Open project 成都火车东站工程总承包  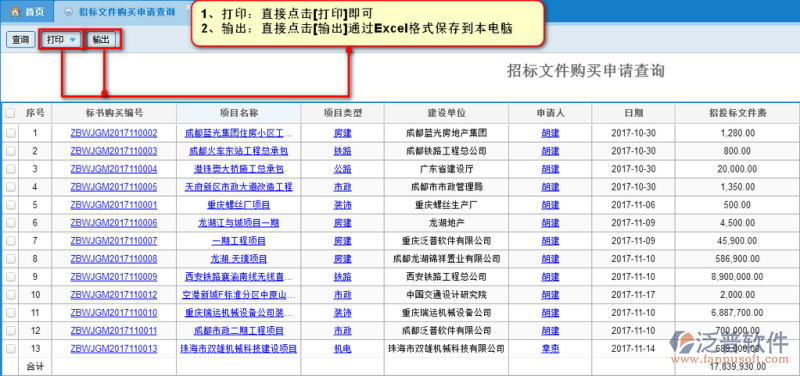[x=238, y=151]
